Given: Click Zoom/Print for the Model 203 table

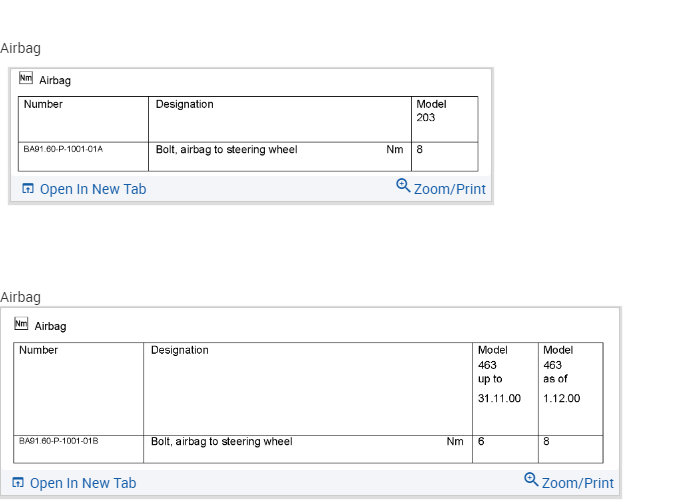Looking at the screenshot, I should coord(449,189).
